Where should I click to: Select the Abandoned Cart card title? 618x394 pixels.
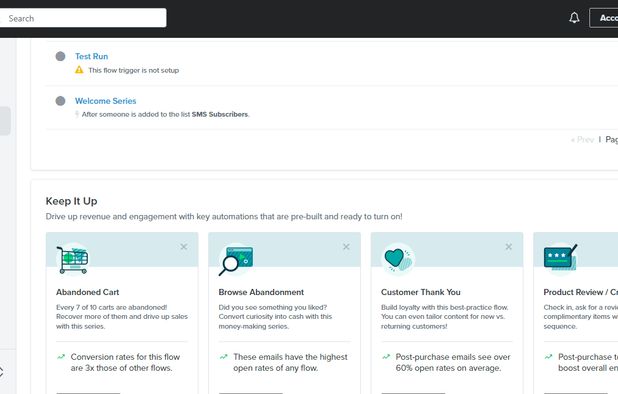87,292
